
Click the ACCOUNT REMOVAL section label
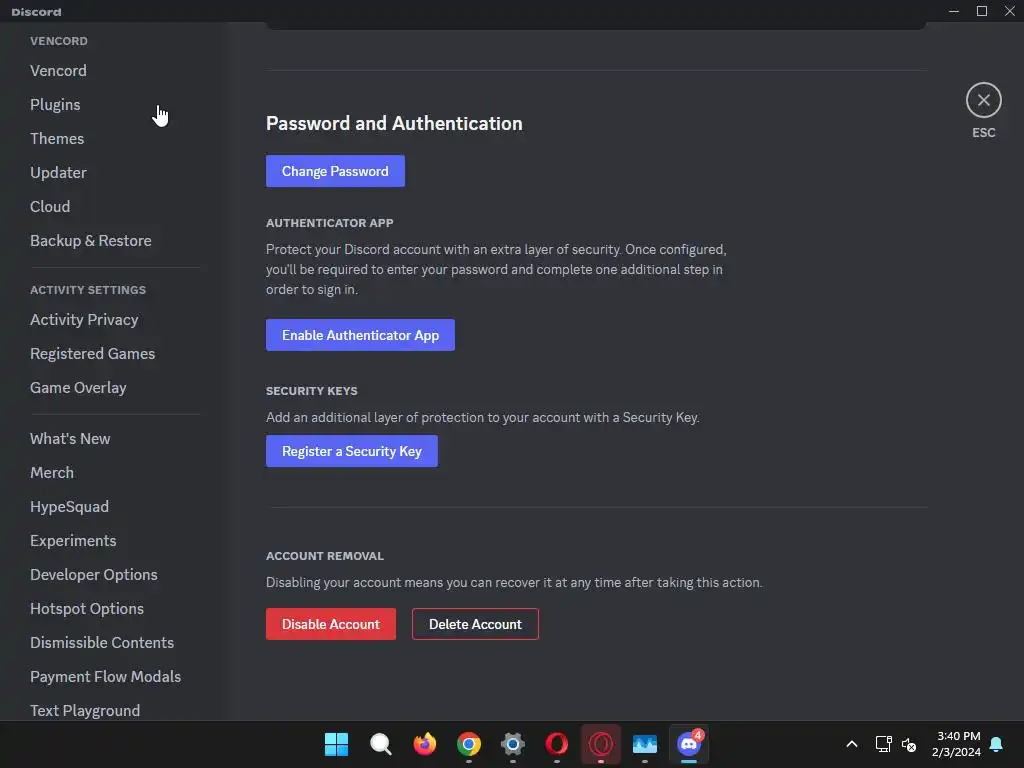325,556
